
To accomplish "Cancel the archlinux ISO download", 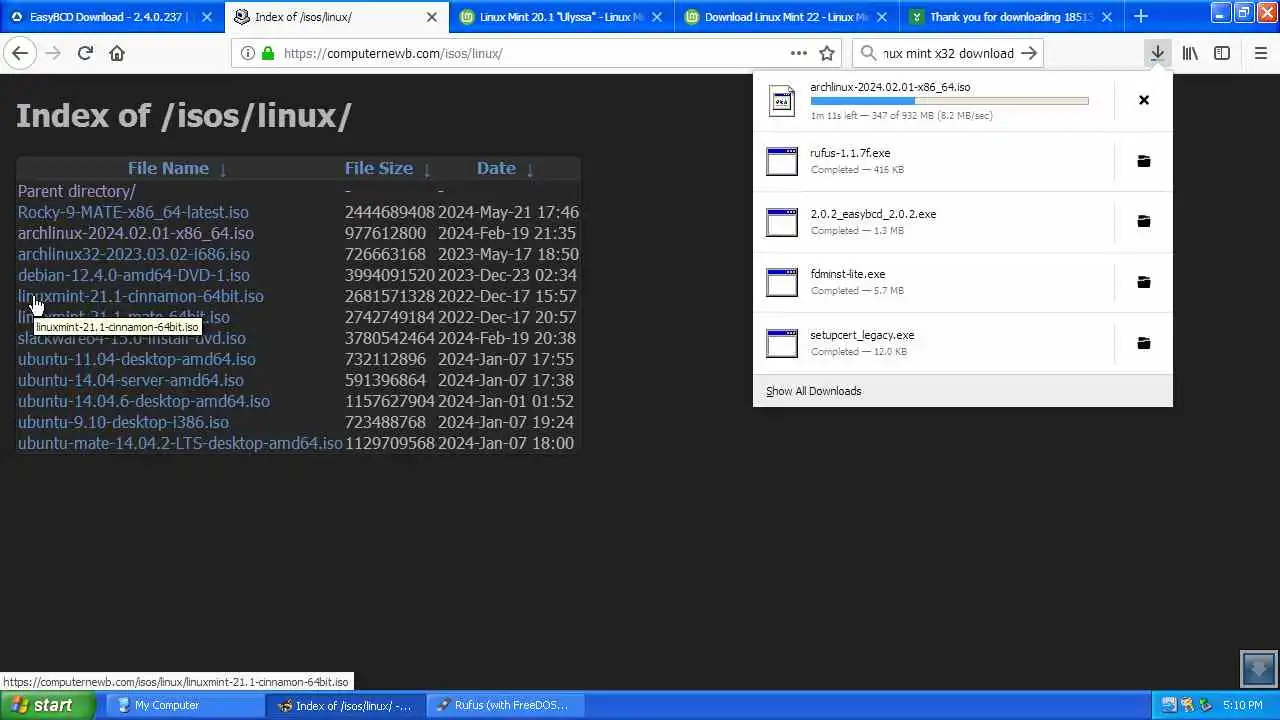I will click(1144, 100).
